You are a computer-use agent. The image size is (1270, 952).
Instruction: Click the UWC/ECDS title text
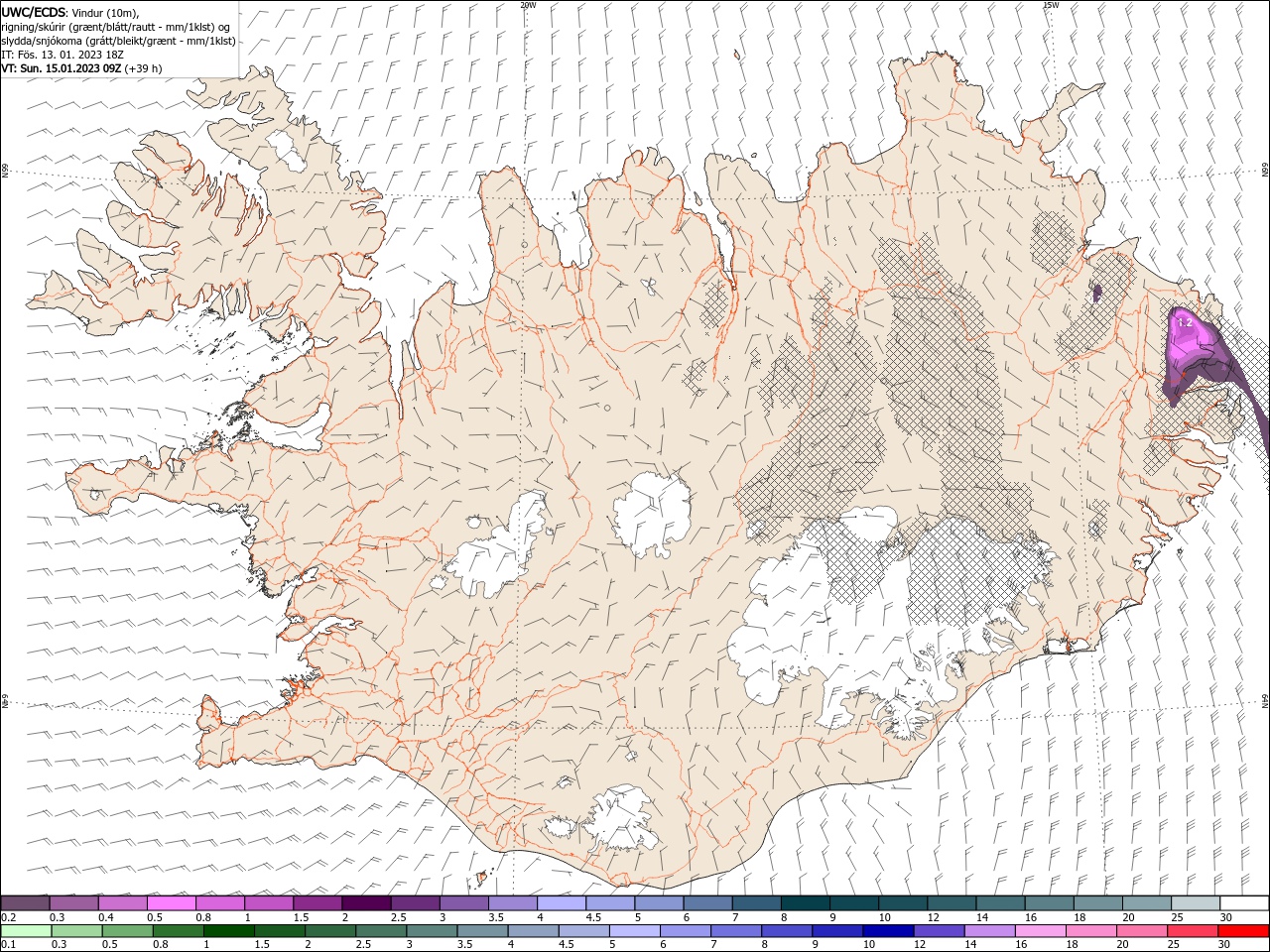coord(34,12)
